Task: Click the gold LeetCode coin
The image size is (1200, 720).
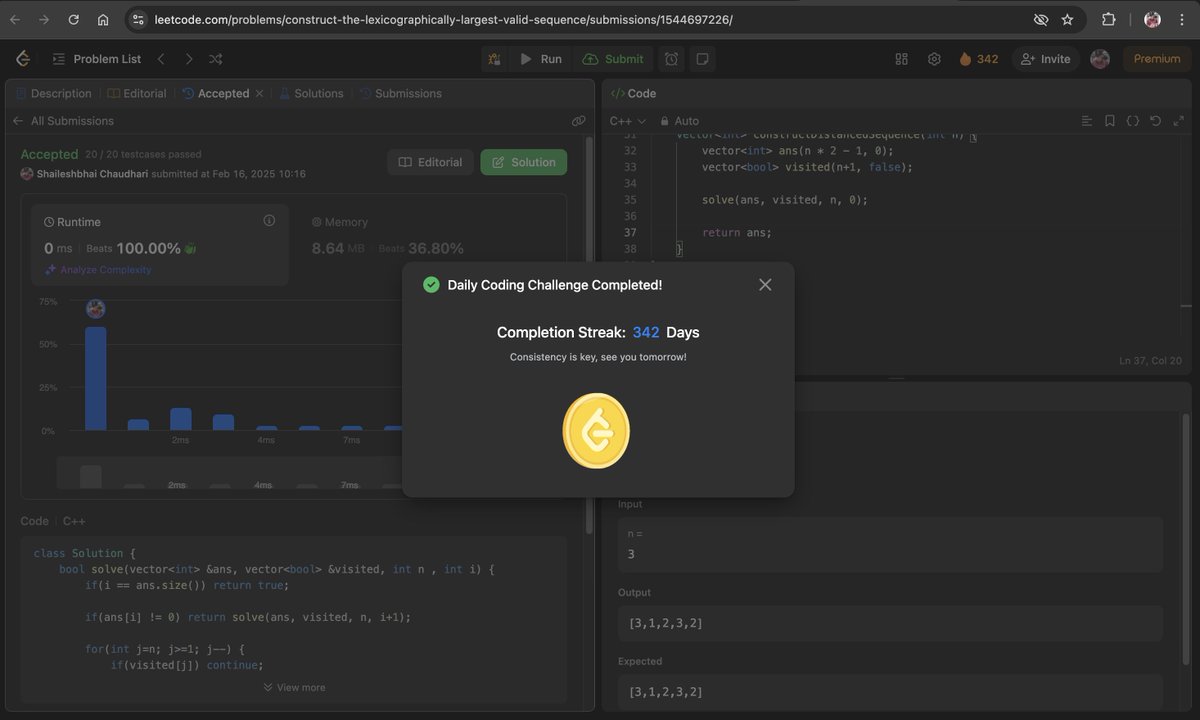Action: tap(596, 431)
